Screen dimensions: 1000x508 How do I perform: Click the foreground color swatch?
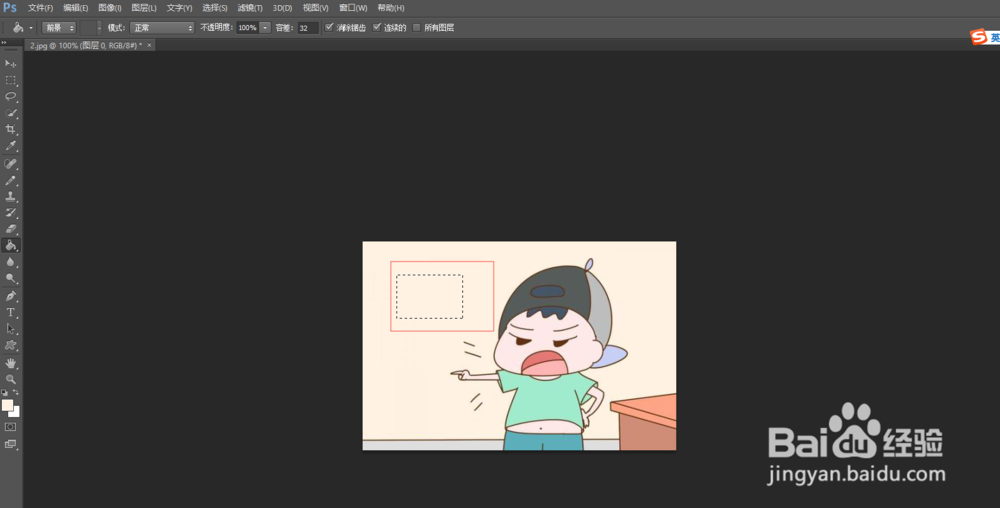[8, 405]
